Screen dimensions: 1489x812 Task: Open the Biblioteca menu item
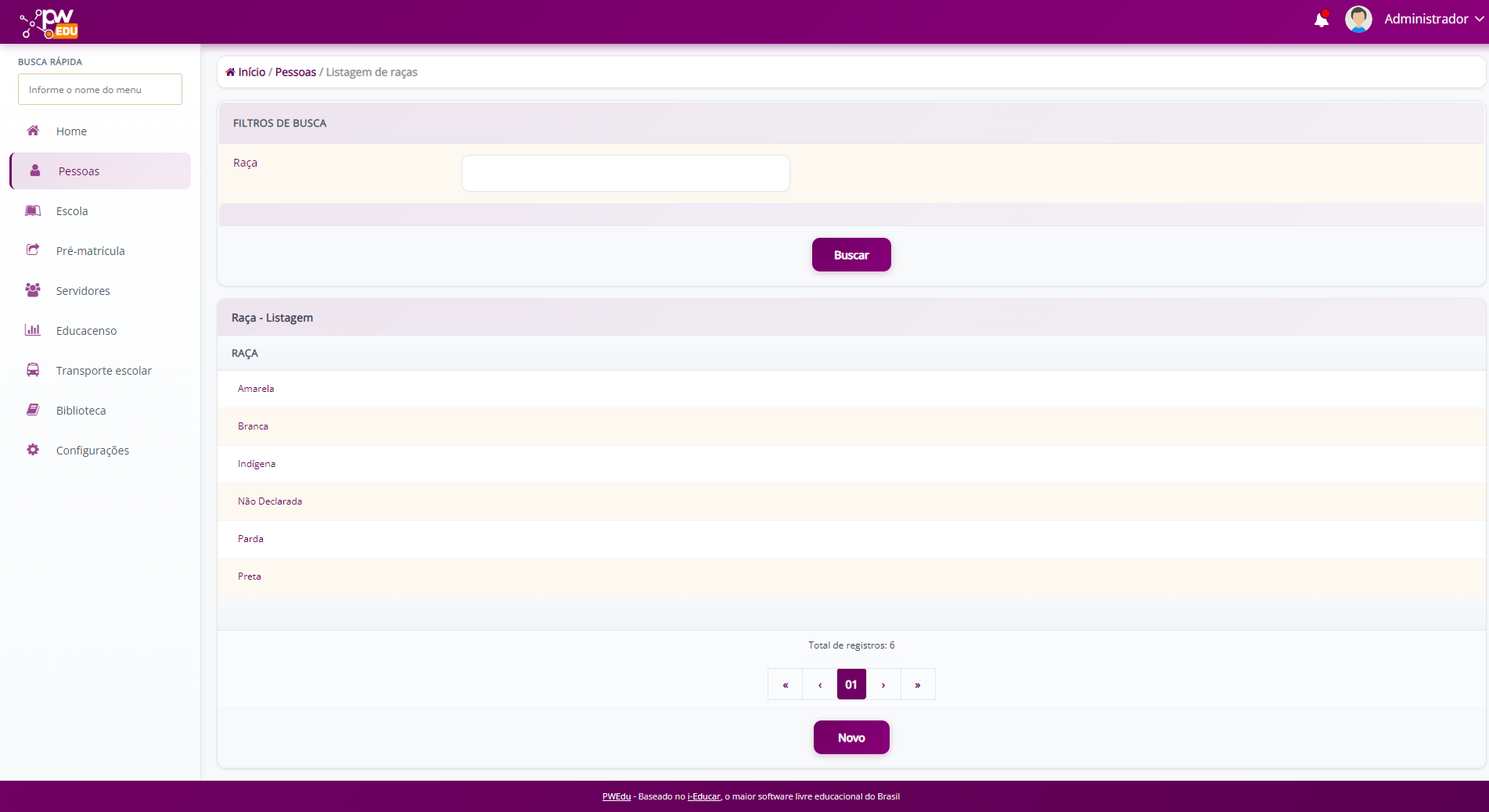pyautogui.click(x=81, y=411)
